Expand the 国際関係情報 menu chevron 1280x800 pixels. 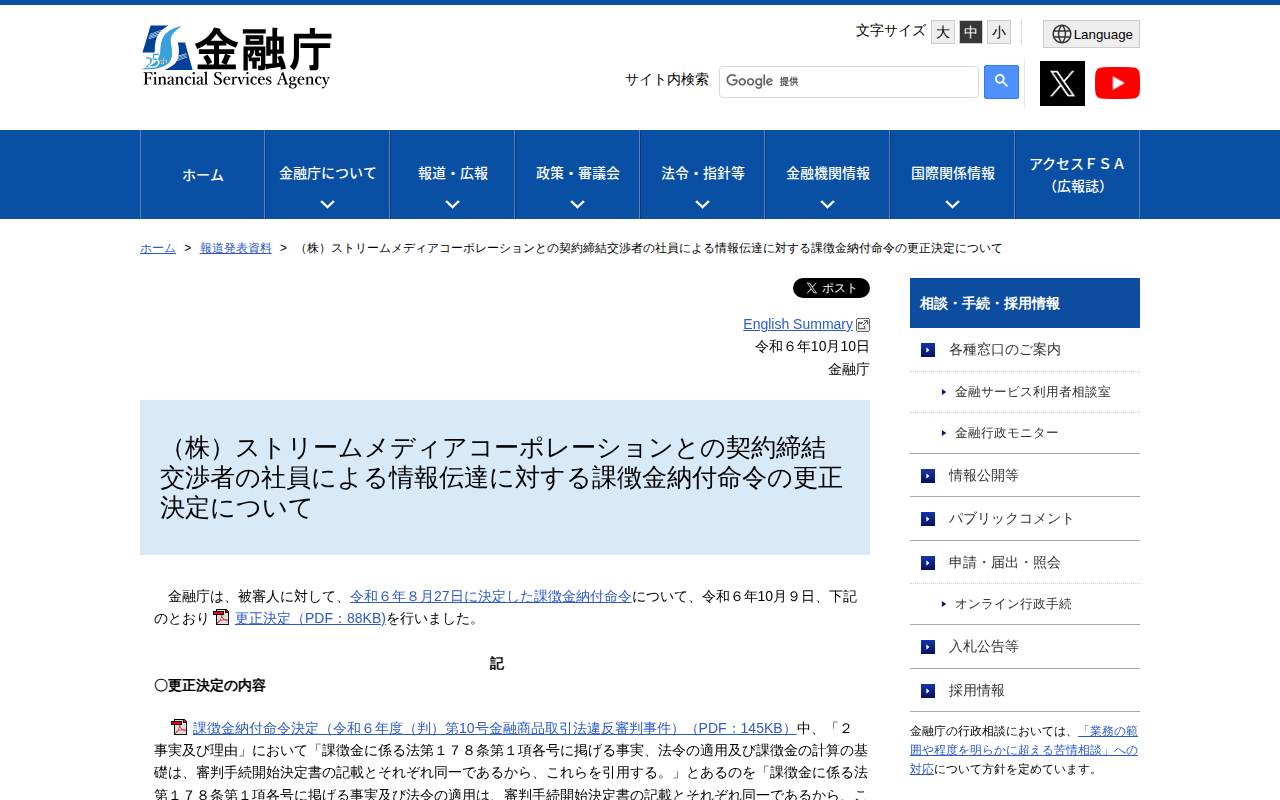click(952, 204)
